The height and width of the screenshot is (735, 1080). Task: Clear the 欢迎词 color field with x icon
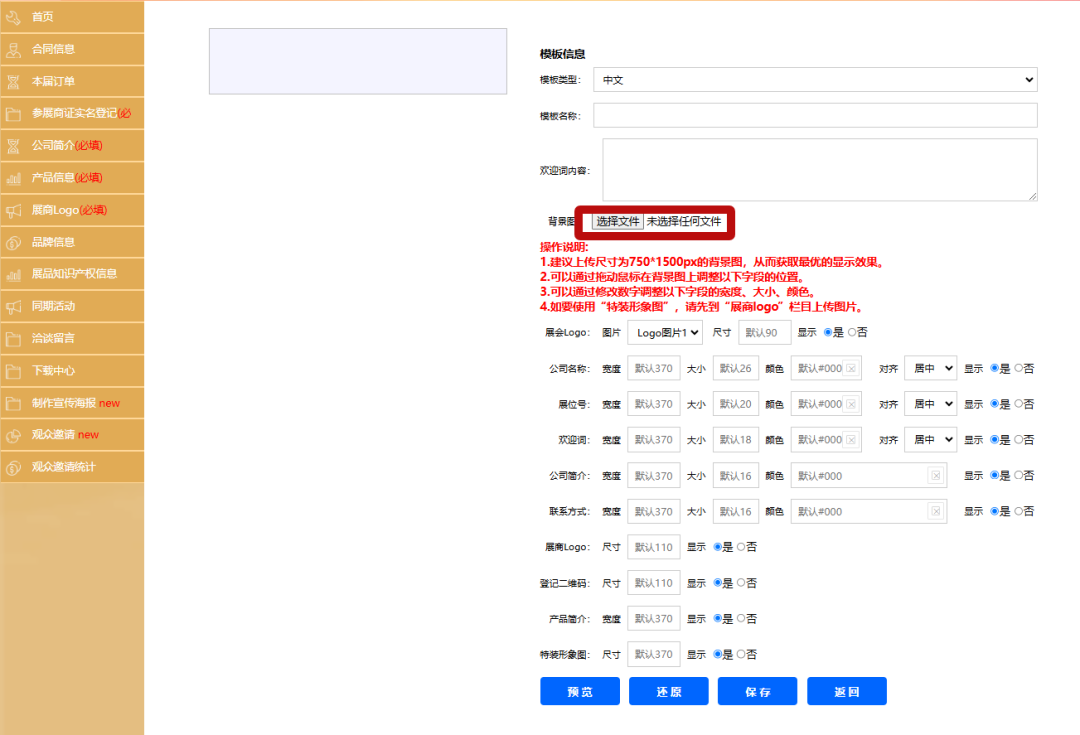(851, 439)
